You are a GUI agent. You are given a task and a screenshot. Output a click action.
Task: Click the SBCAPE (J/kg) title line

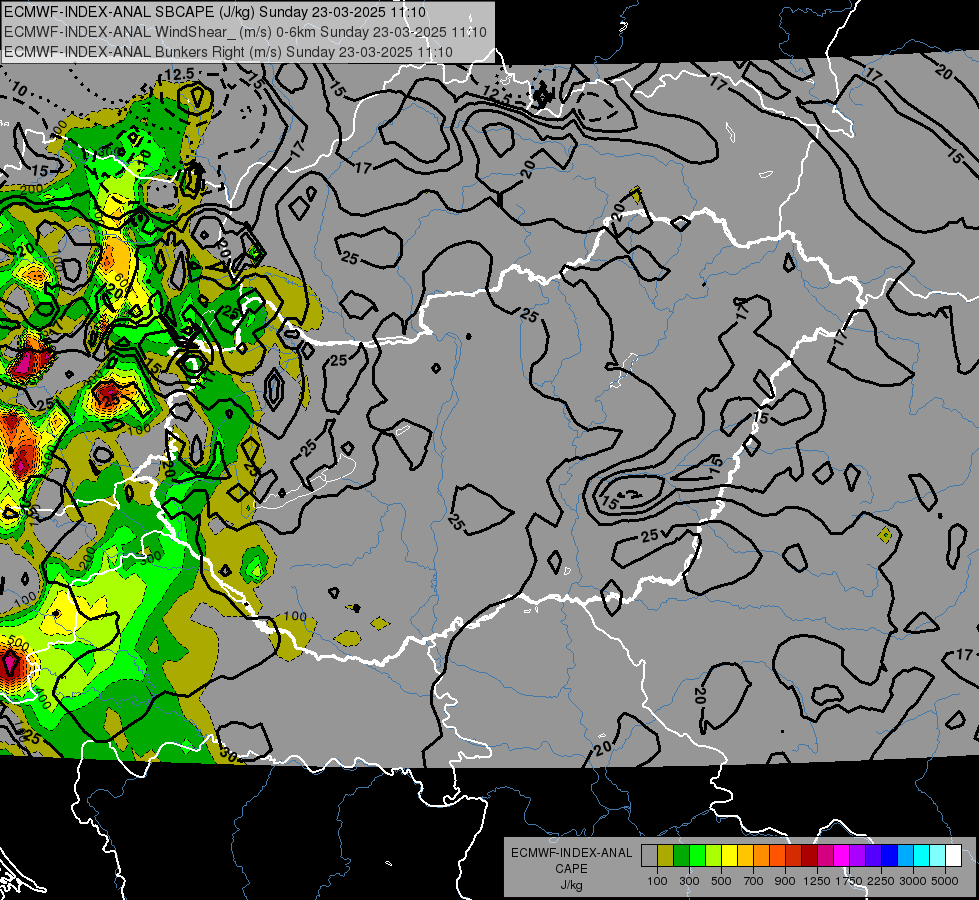tap(215, 12)
